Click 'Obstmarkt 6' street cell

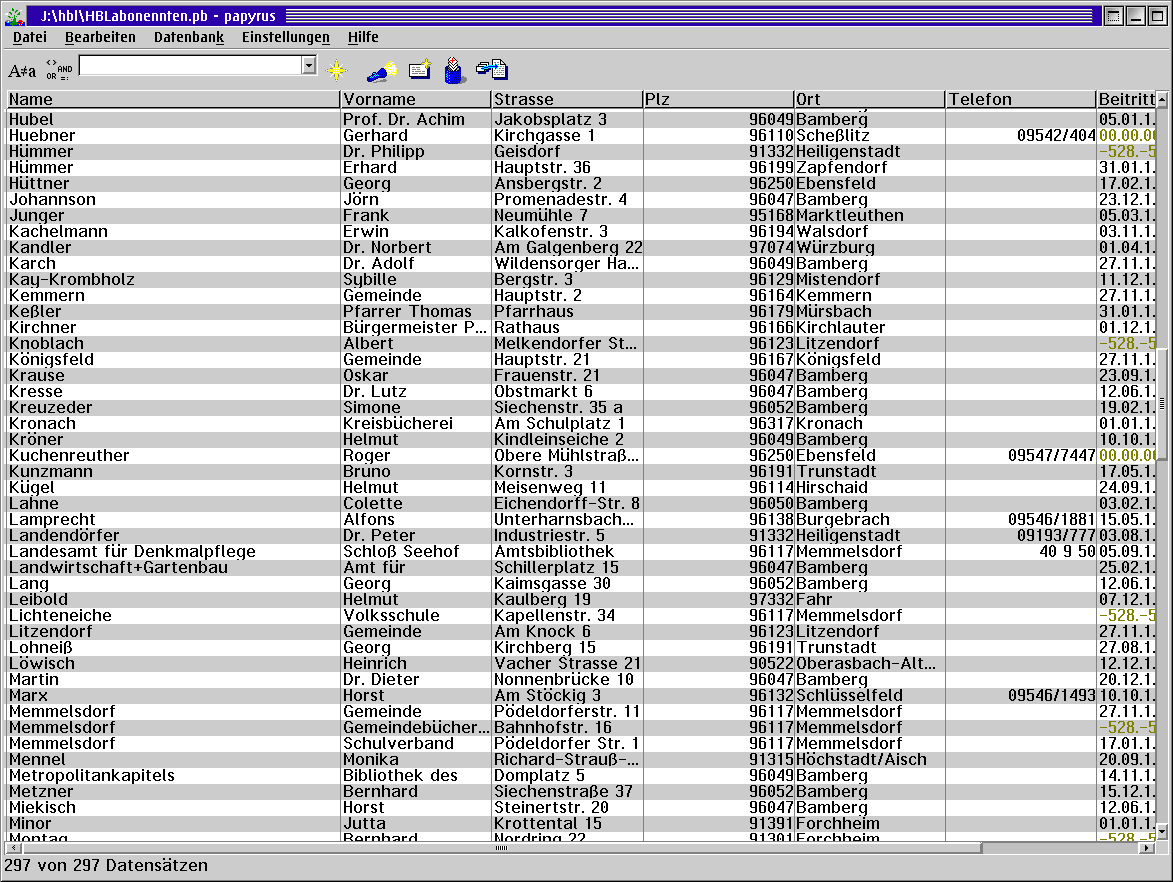click(567, 392)
